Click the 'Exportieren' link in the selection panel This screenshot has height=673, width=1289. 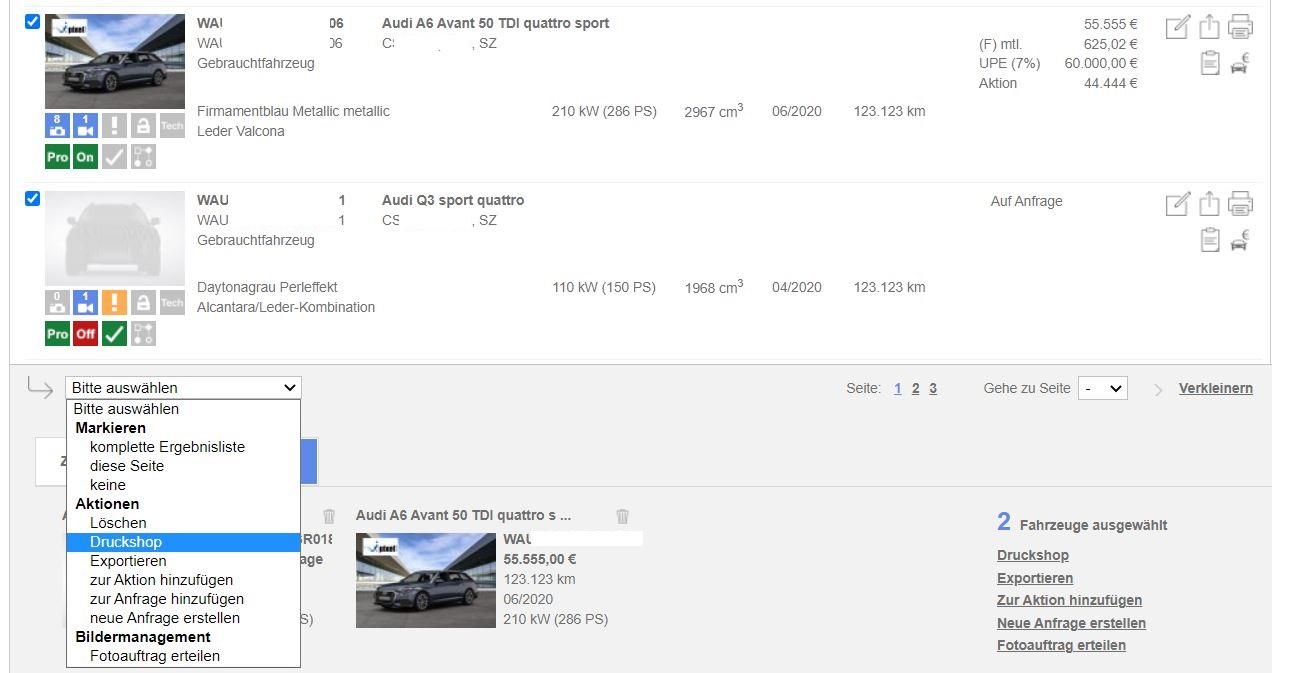tap(1035, 579)
